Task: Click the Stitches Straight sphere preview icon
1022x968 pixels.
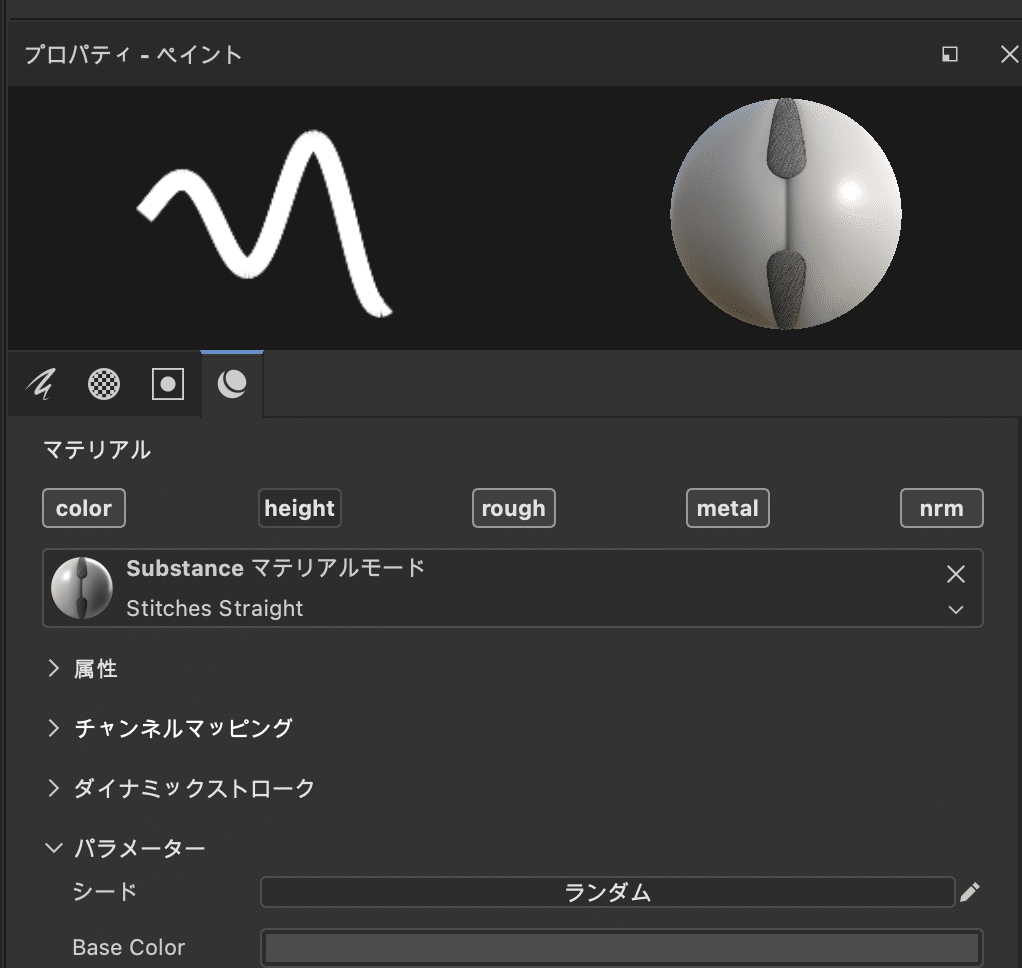Action: (x=82, y=587)
